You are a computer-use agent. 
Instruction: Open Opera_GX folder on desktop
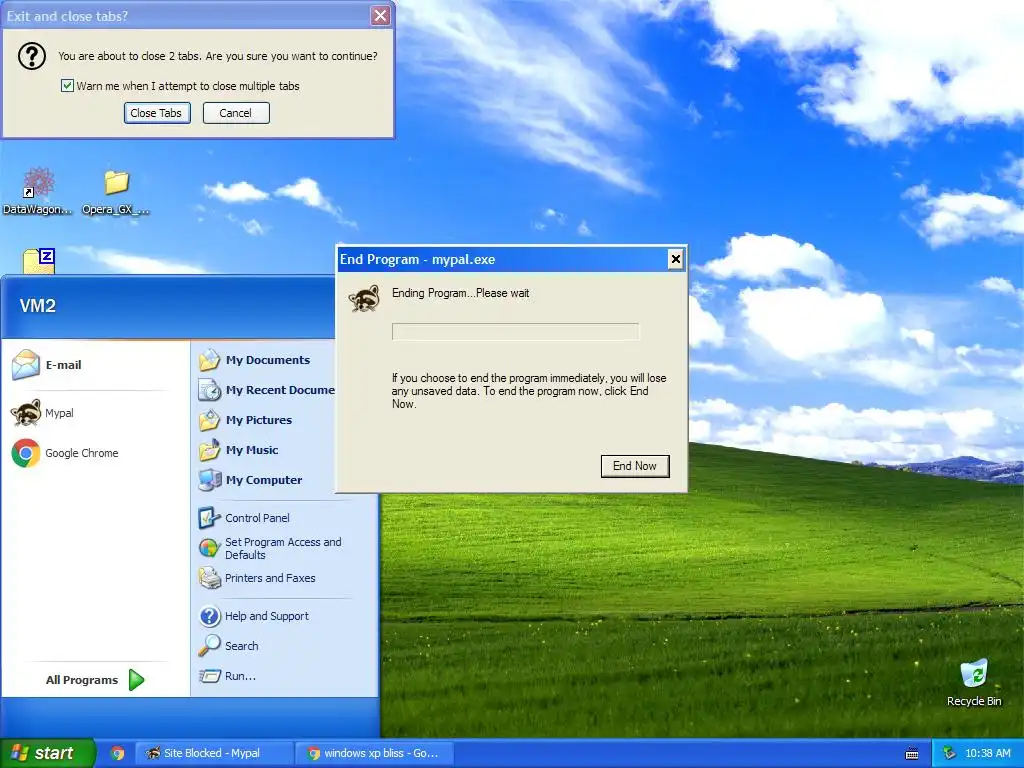(116, 191)
